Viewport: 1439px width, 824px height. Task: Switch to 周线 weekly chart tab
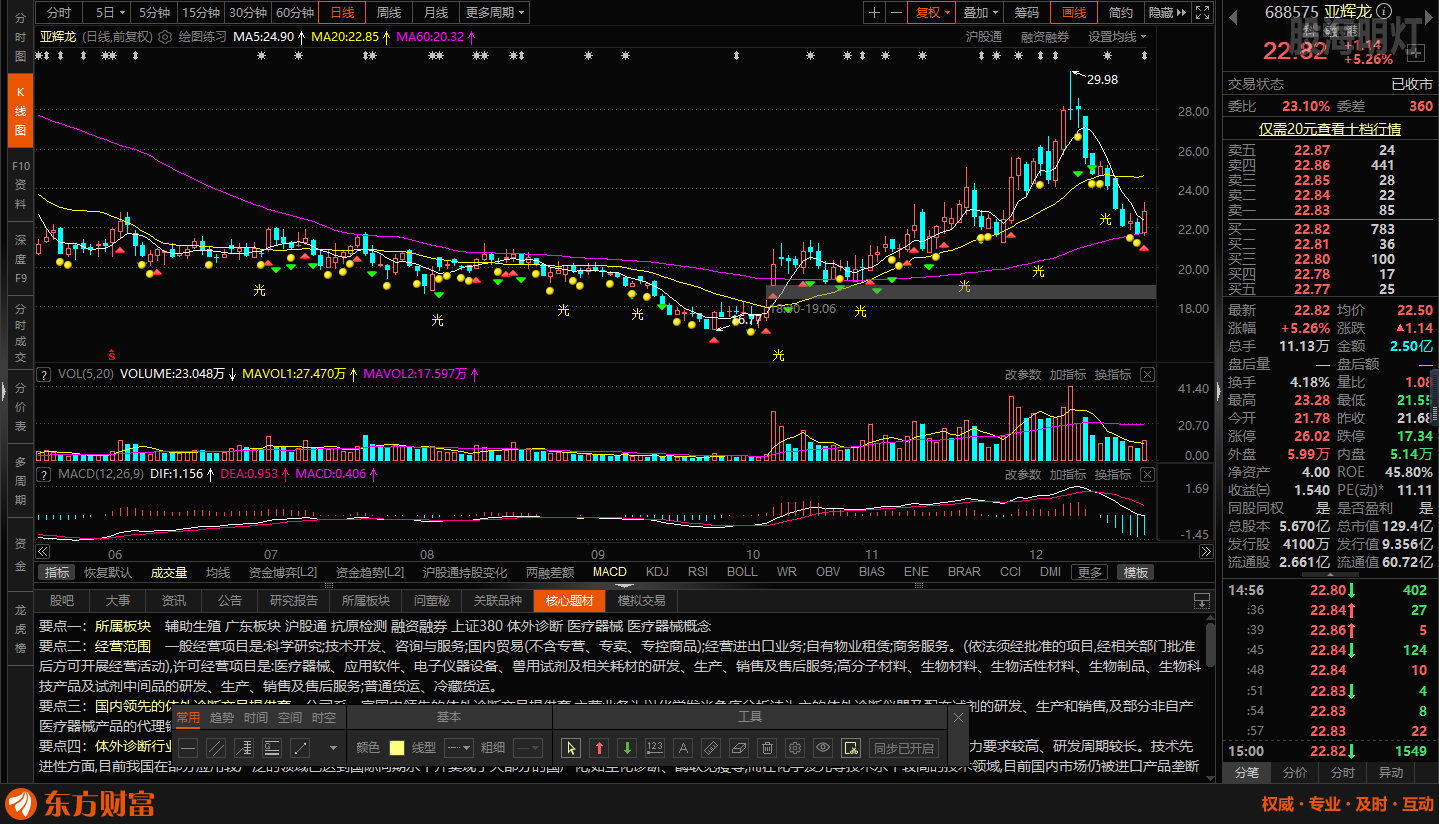point(389,12)
